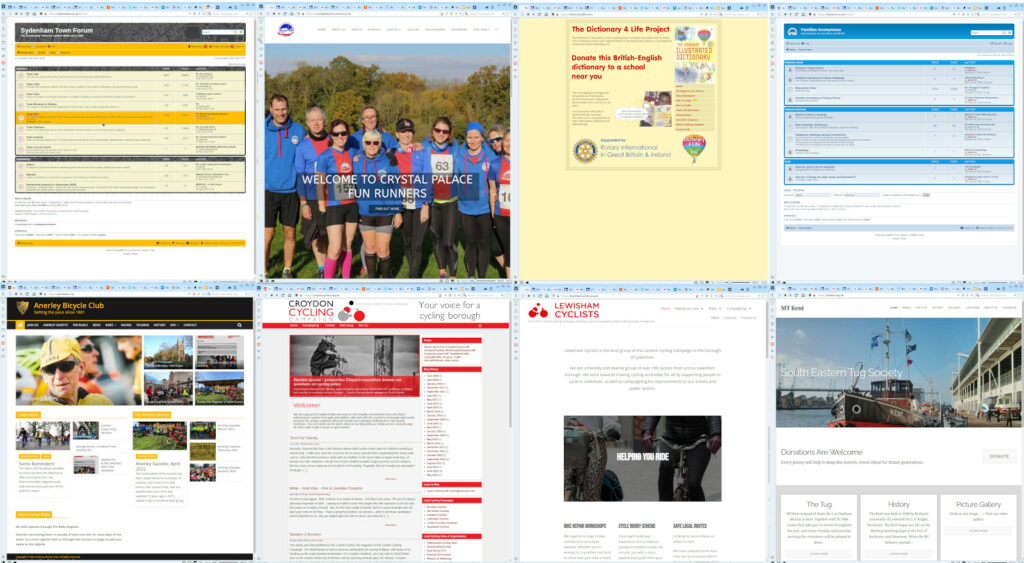Expand Helping you ride menu on Lewisham Cyclists

pos(688,308)
